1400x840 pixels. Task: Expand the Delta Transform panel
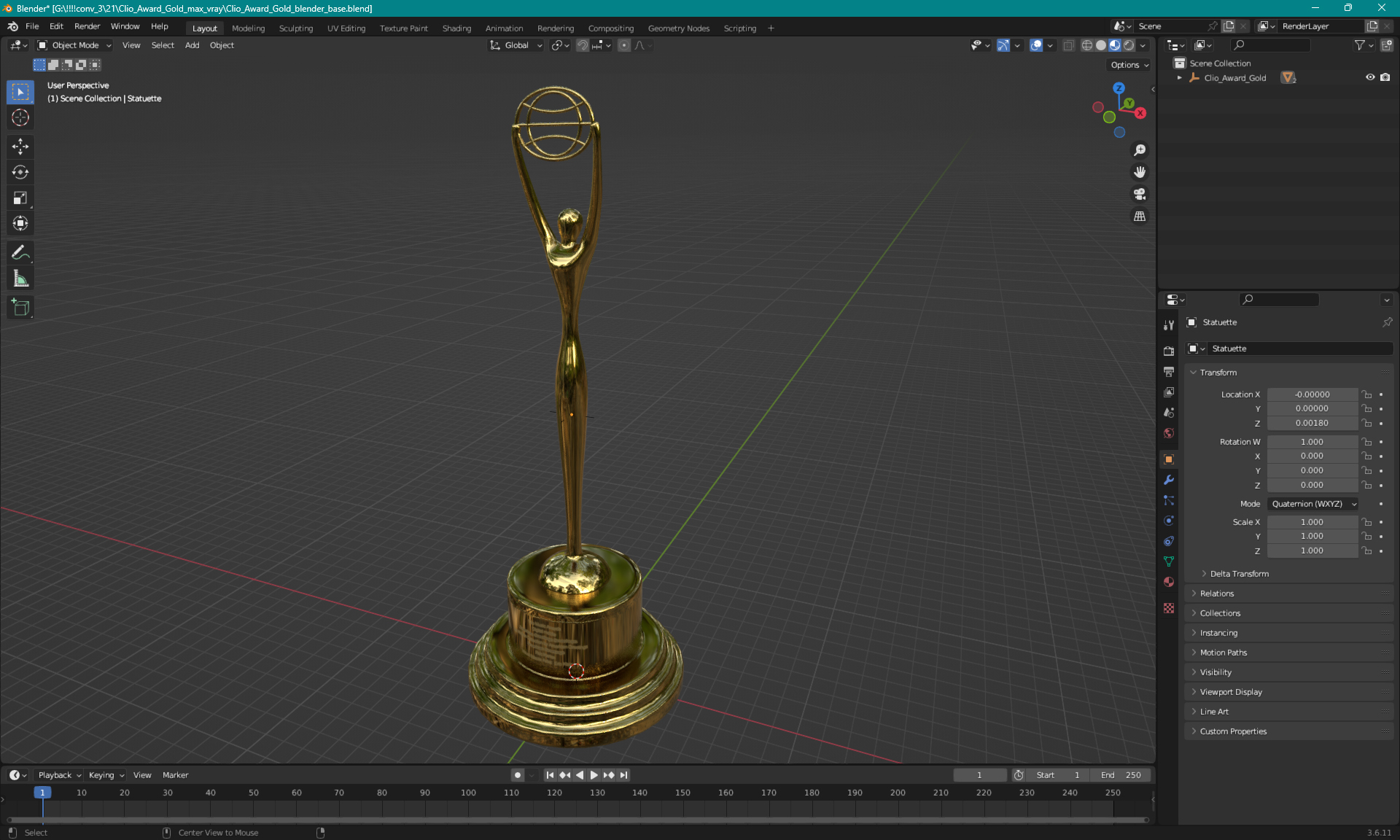(1239, 574)
